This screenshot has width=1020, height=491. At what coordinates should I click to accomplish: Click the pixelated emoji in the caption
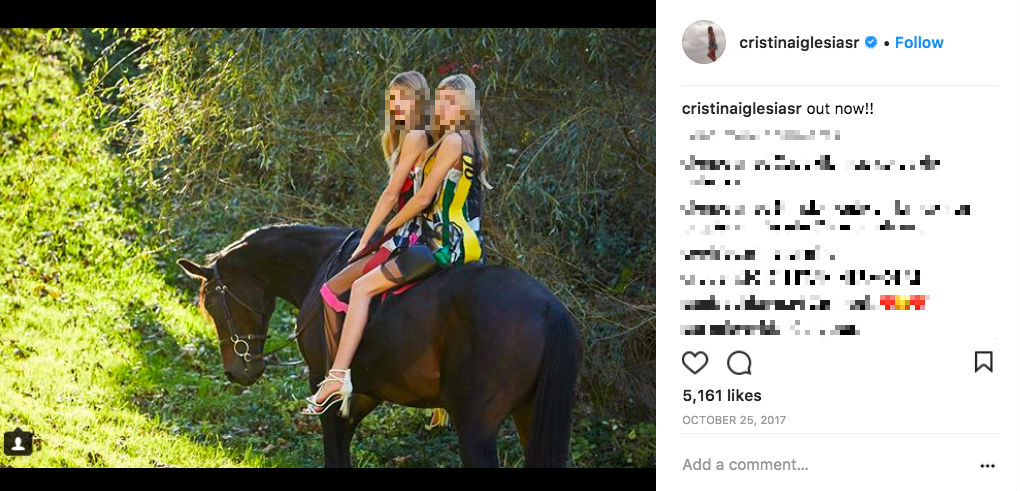(903, 302)
